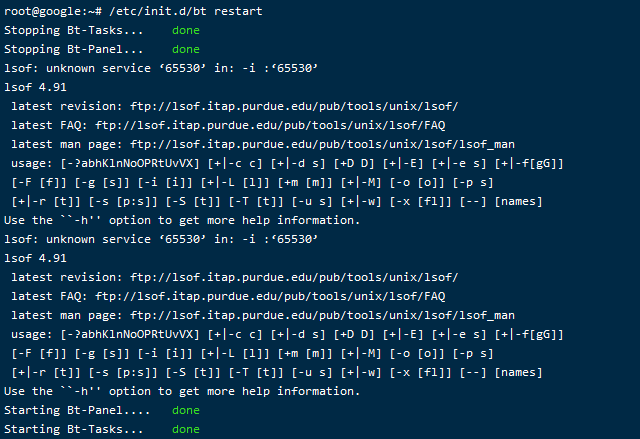
Task: Click first 'lsof 4.91' version line
Action: pyautogui.click(x=35, y=87)
